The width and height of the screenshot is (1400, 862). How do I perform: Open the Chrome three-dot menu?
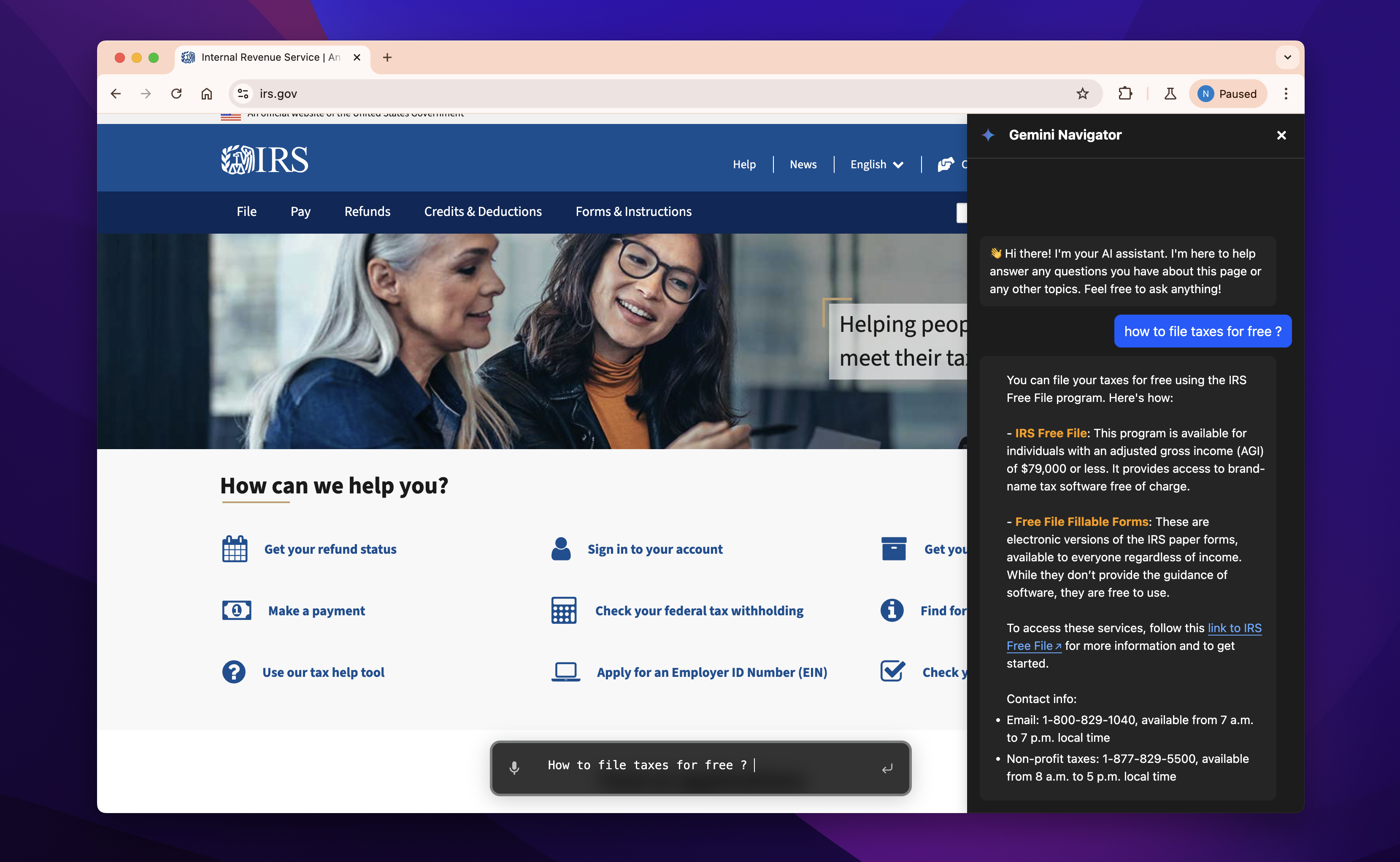1285,94
